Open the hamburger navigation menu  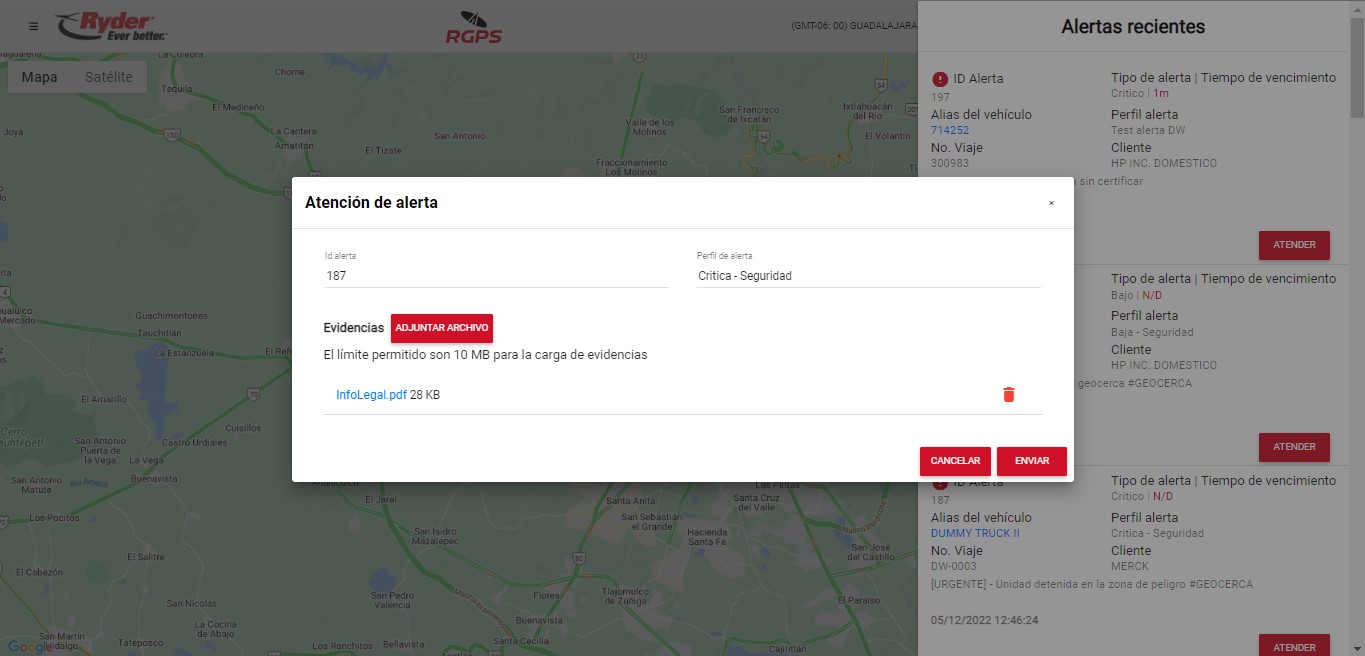(34, 26)
